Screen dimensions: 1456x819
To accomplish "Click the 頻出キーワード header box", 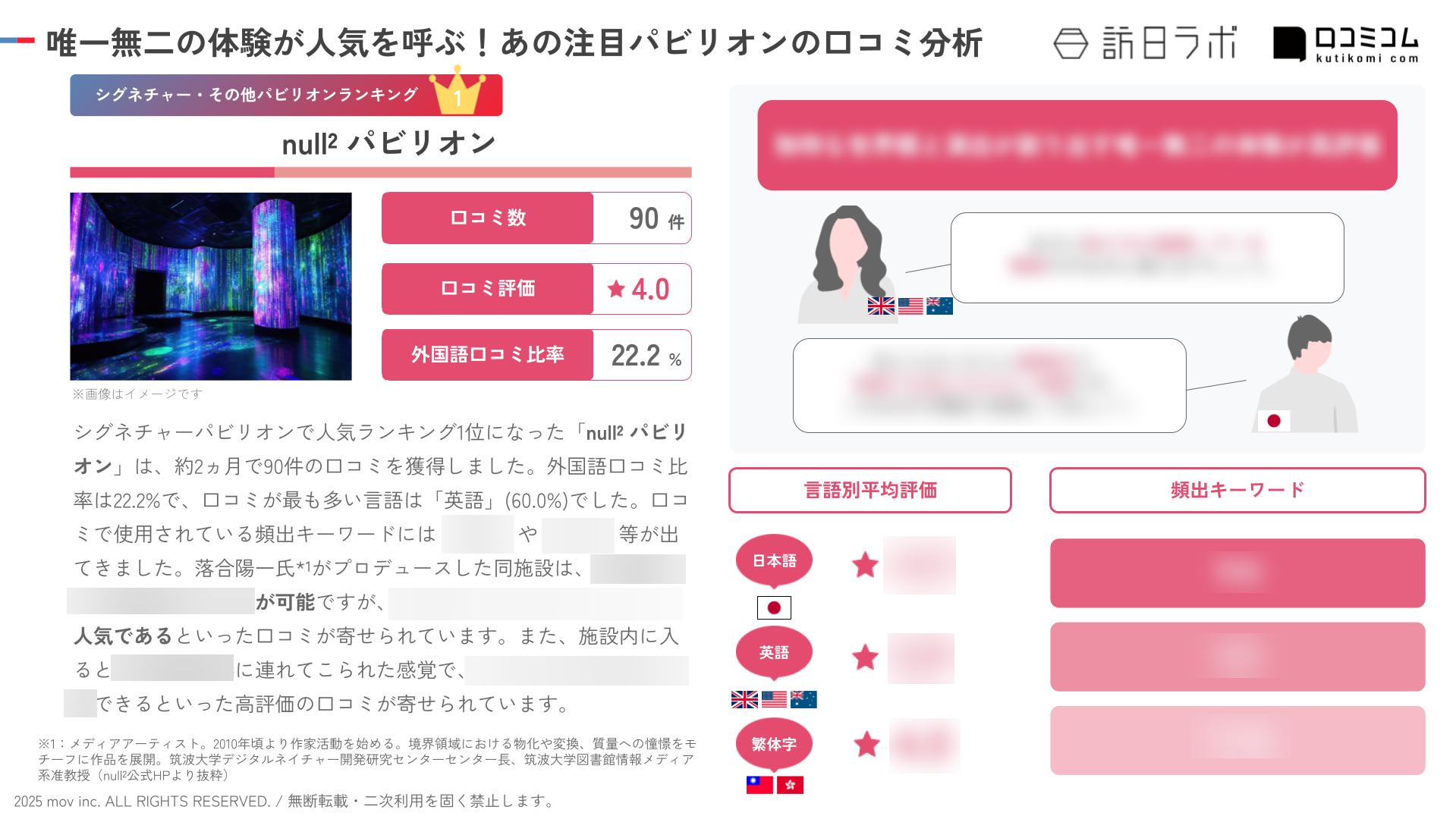I will point(1237,490).
